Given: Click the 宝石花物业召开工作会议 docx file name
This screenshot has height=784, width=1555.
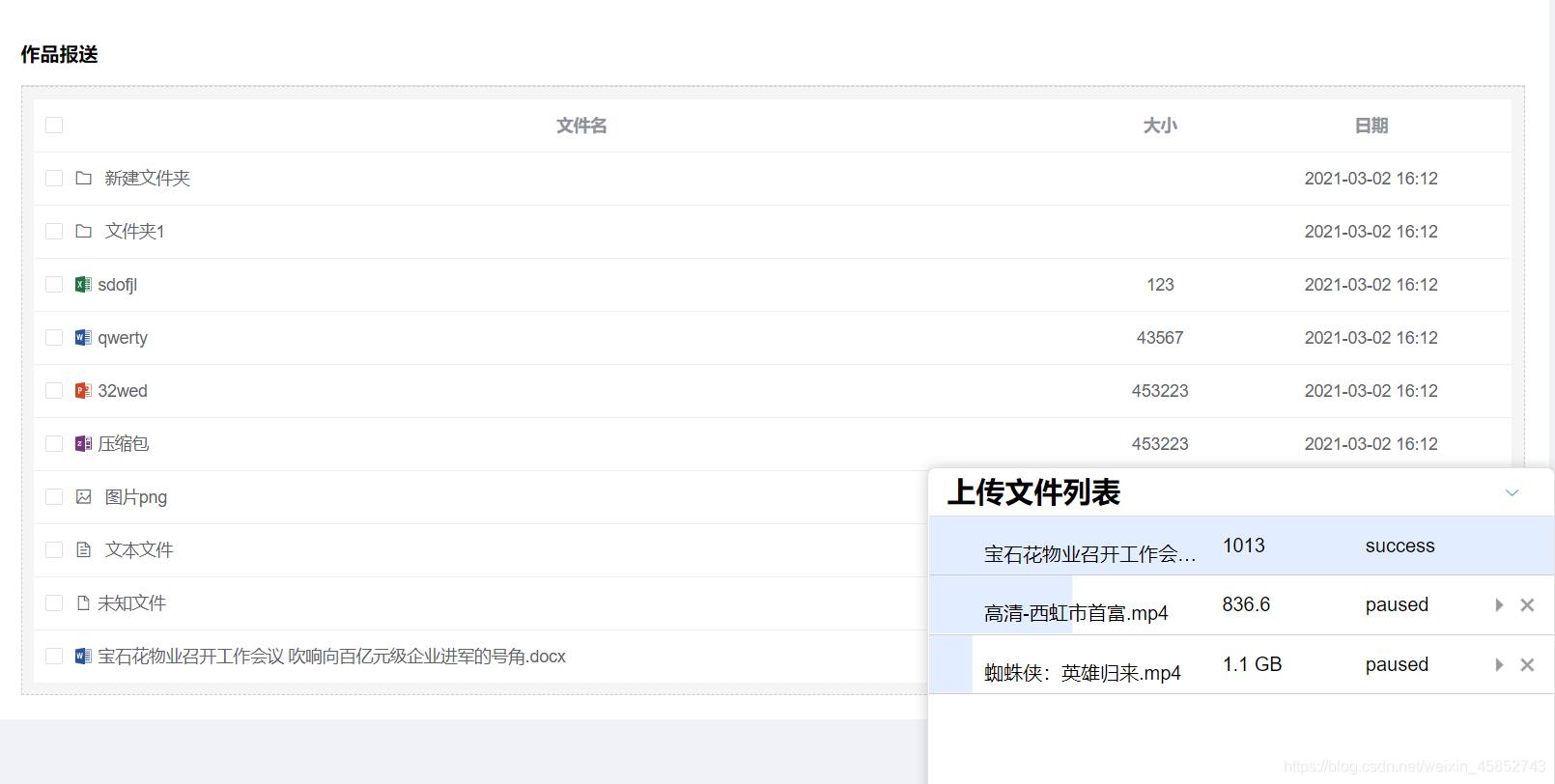Looking at the screenshot, I should point(331,657).
